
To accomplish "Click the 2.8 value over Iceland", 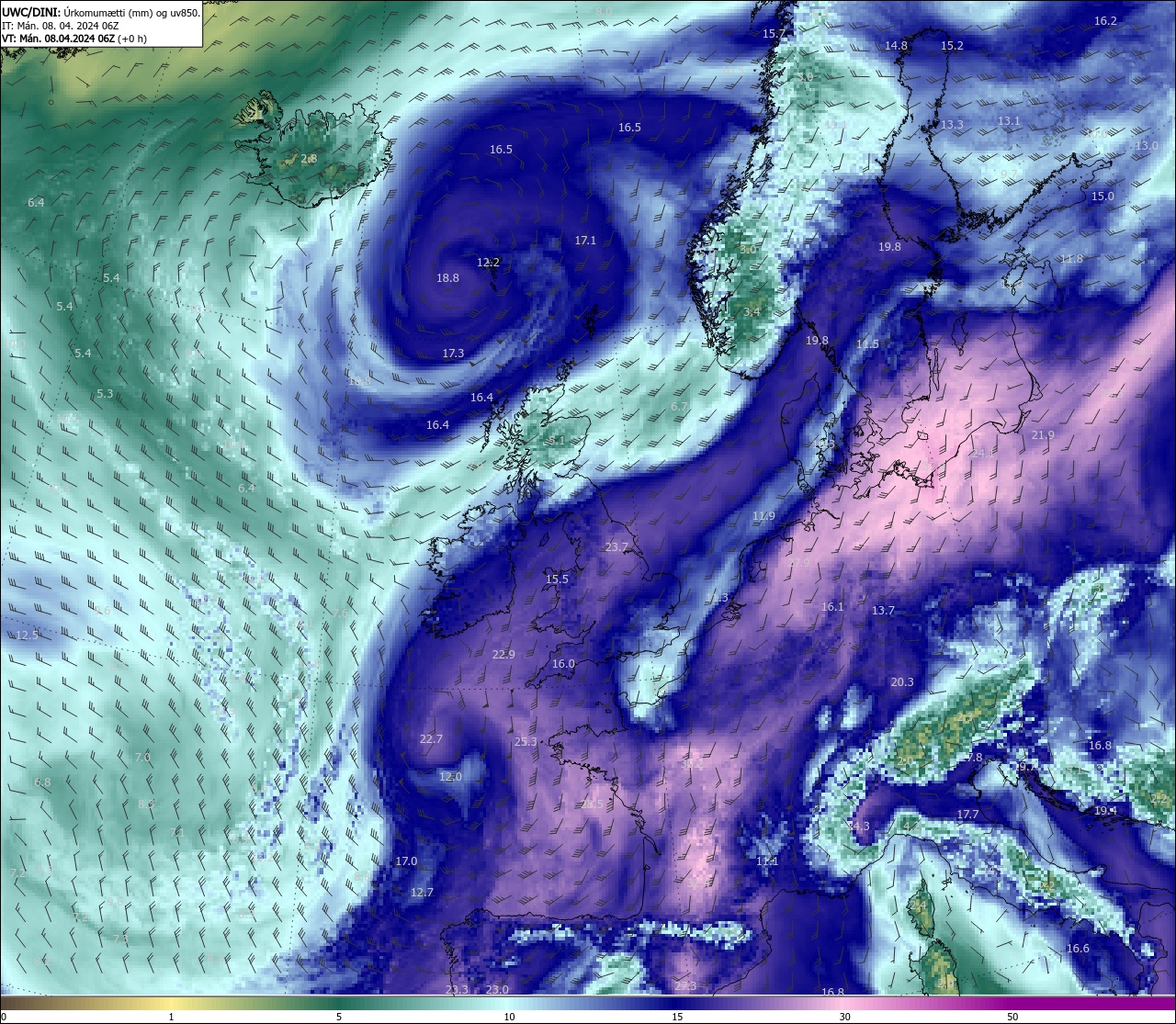I will tap(309, 158).
